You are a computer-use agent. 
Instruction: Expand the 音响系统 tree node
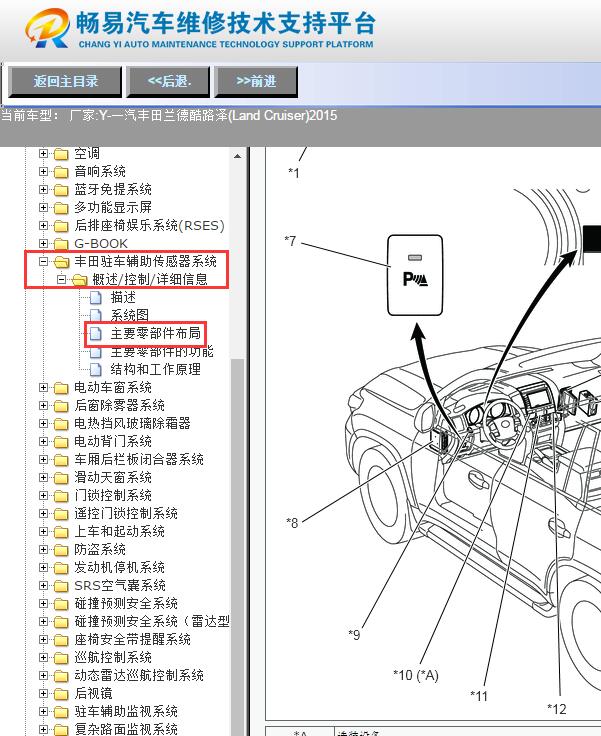(43, 171)
